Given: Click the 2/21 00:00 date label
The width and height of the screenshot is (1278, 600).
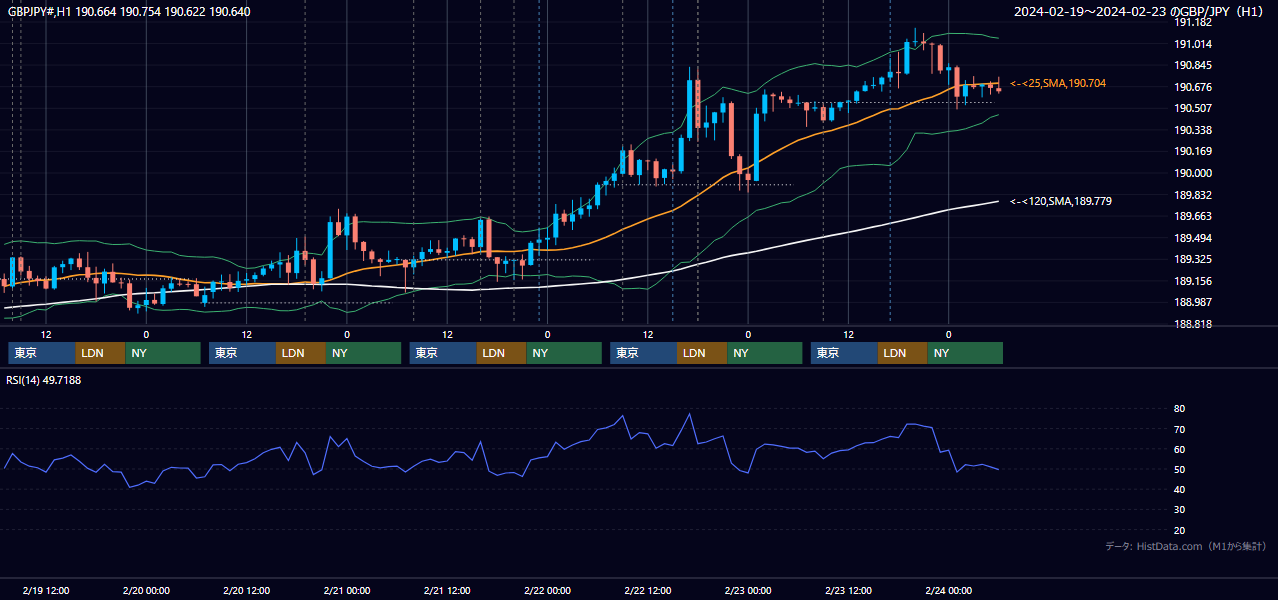Looking at the screenshot, I should pos(347,590).
